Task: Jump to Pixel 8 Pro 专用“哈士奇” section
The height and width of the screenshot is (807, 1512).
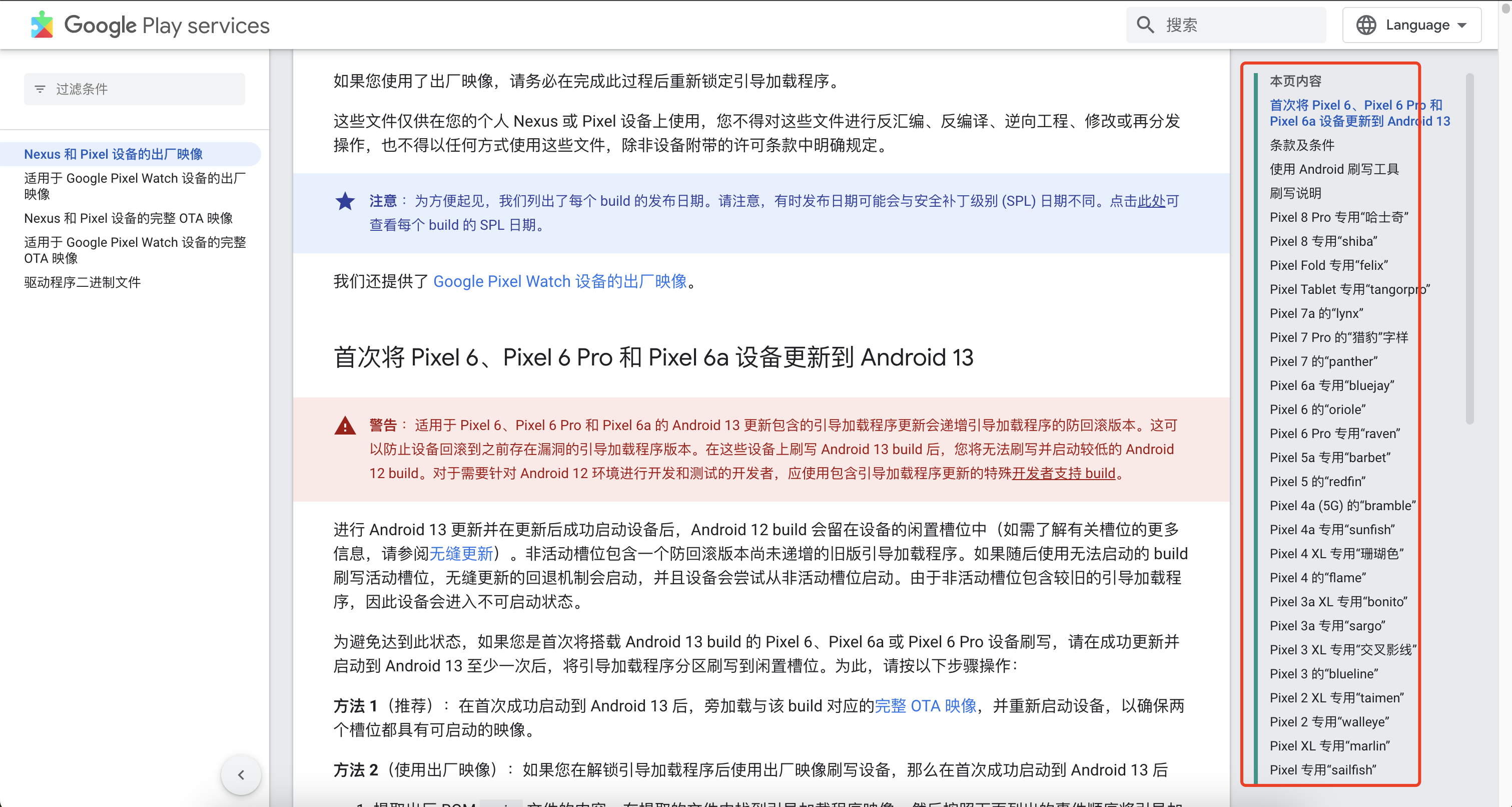Action: coord(1338,217)
